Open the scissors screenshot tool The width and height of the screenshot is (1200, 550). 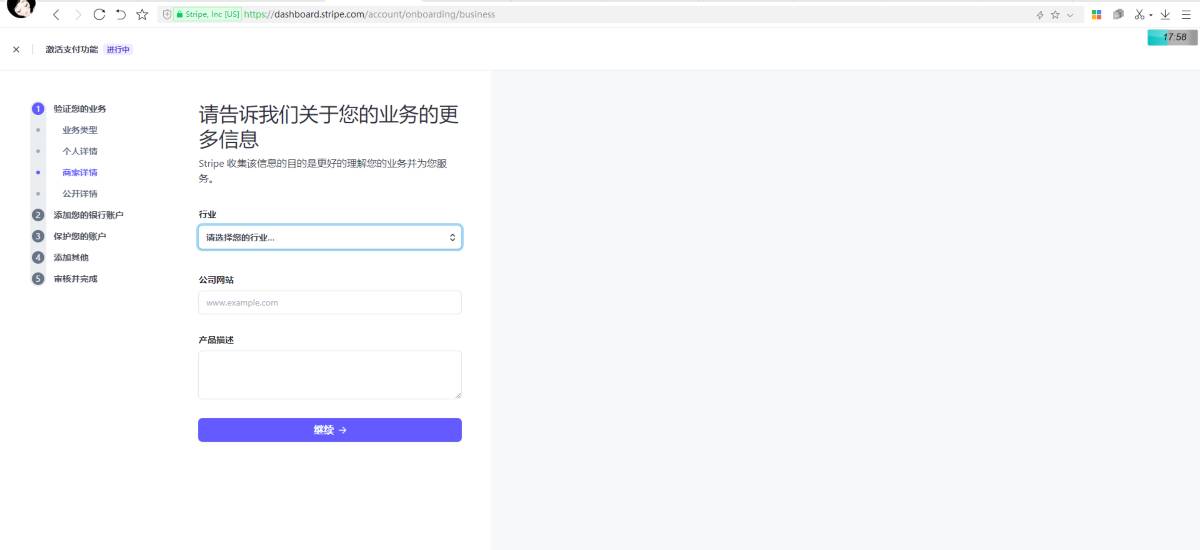pos(1139,15)
